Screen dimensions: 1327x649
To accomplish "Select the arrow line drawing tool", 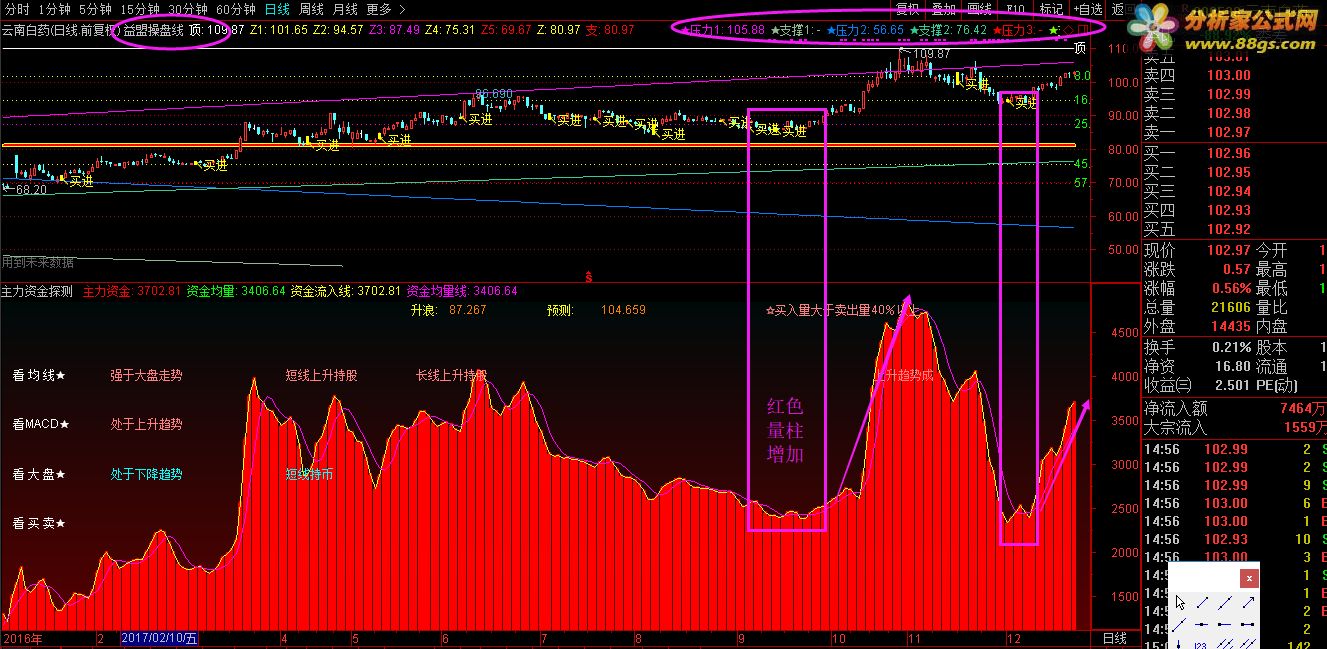I will (x=1248, y=602).
